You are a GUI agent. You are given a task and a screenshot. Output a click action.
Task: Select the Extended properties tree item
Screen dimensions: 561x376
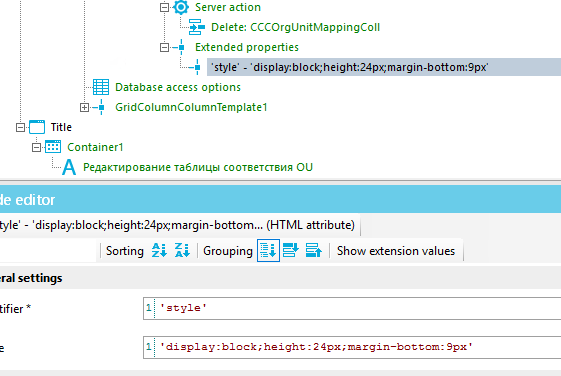click(247, 47)
